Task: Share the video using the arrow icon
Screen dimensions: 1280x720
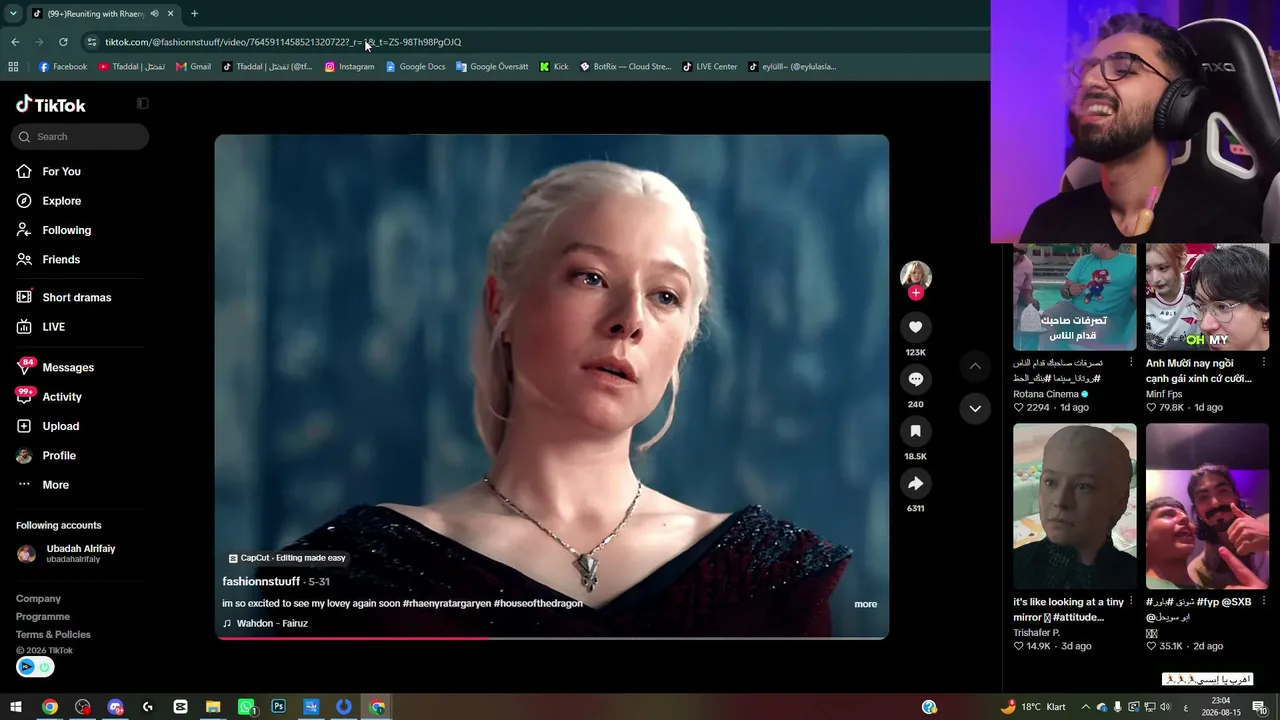Action: pos(915,483)
